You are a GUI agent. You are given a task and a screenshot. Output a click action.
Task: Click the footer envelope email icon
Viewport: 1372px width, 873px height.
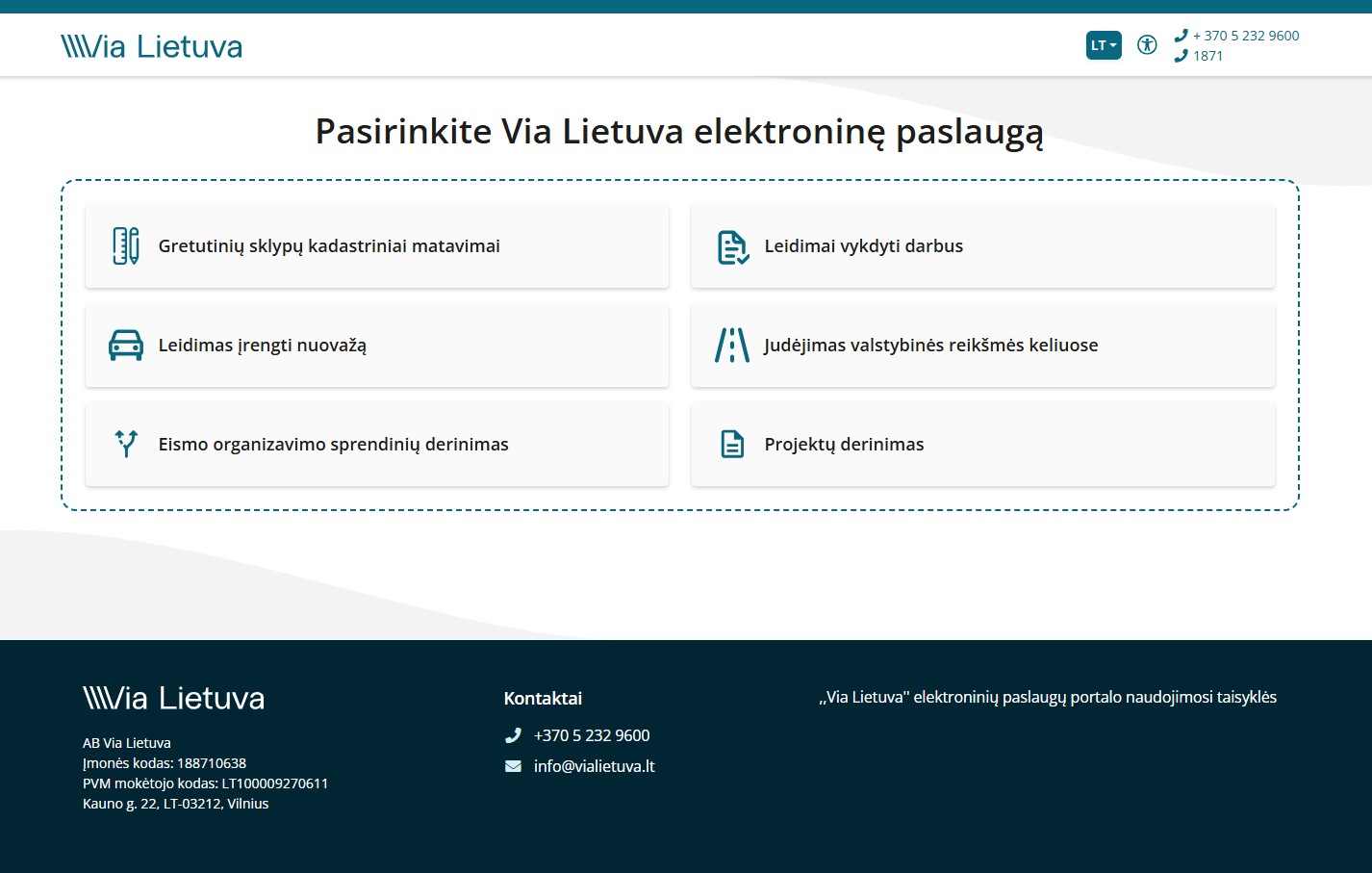[513, 766]
